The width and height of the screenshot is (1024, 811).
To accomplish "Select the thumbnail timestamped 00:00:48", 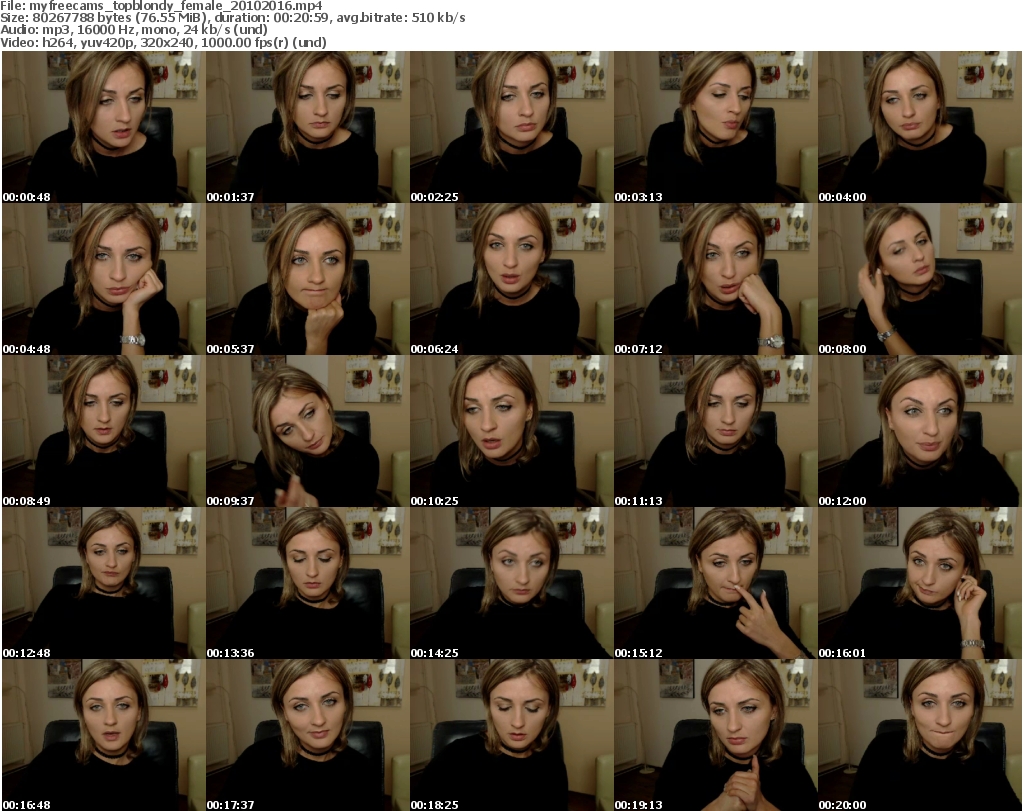I will click(x=104, y=127).
